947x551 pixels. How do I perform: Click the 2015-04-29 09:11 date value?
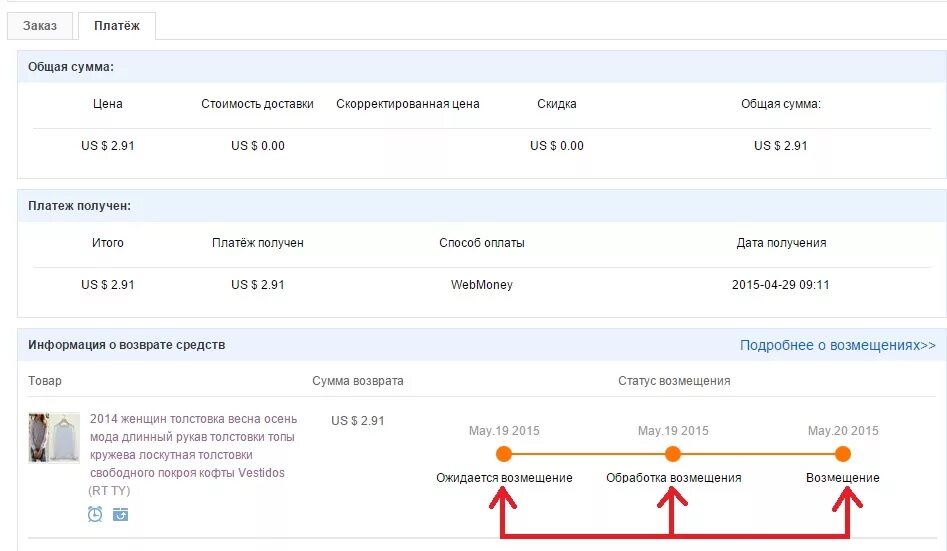781,285
